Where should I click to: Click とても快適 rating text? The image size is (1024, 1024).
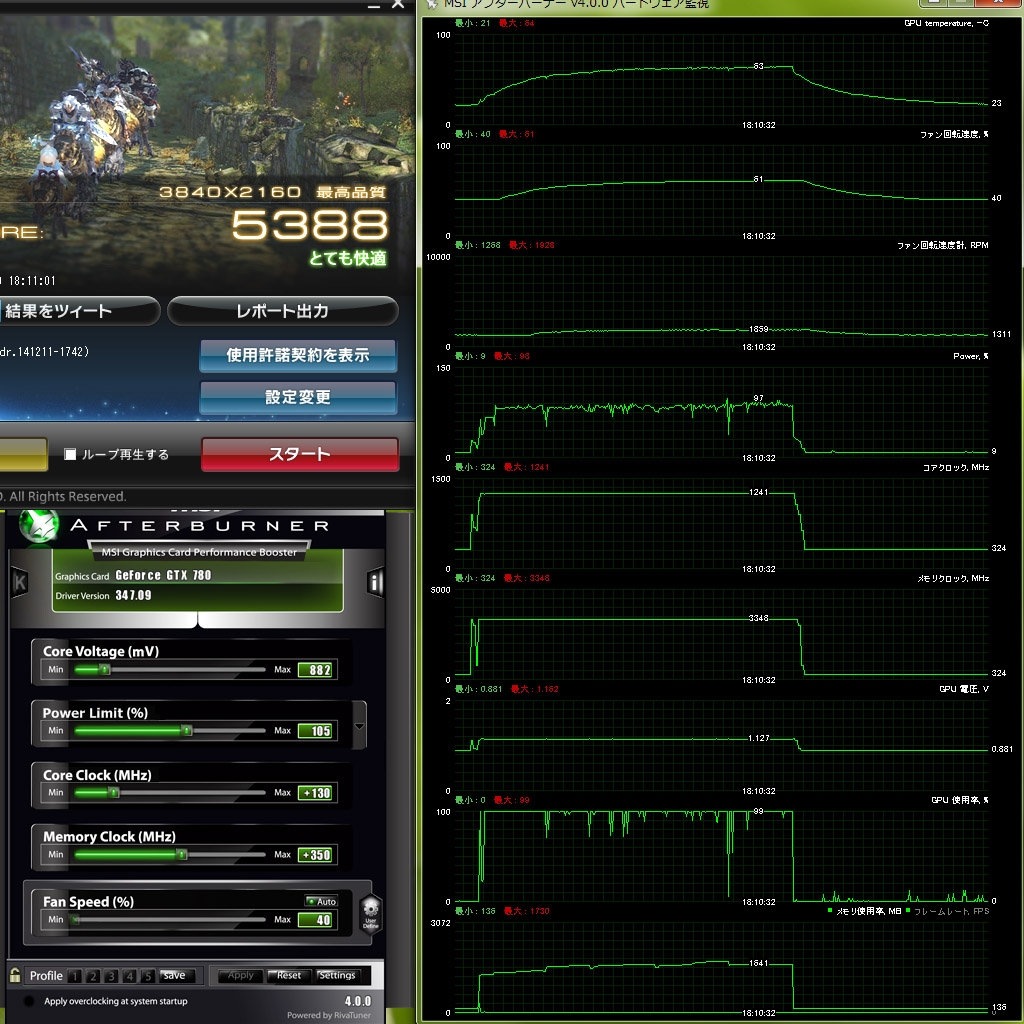347,259
